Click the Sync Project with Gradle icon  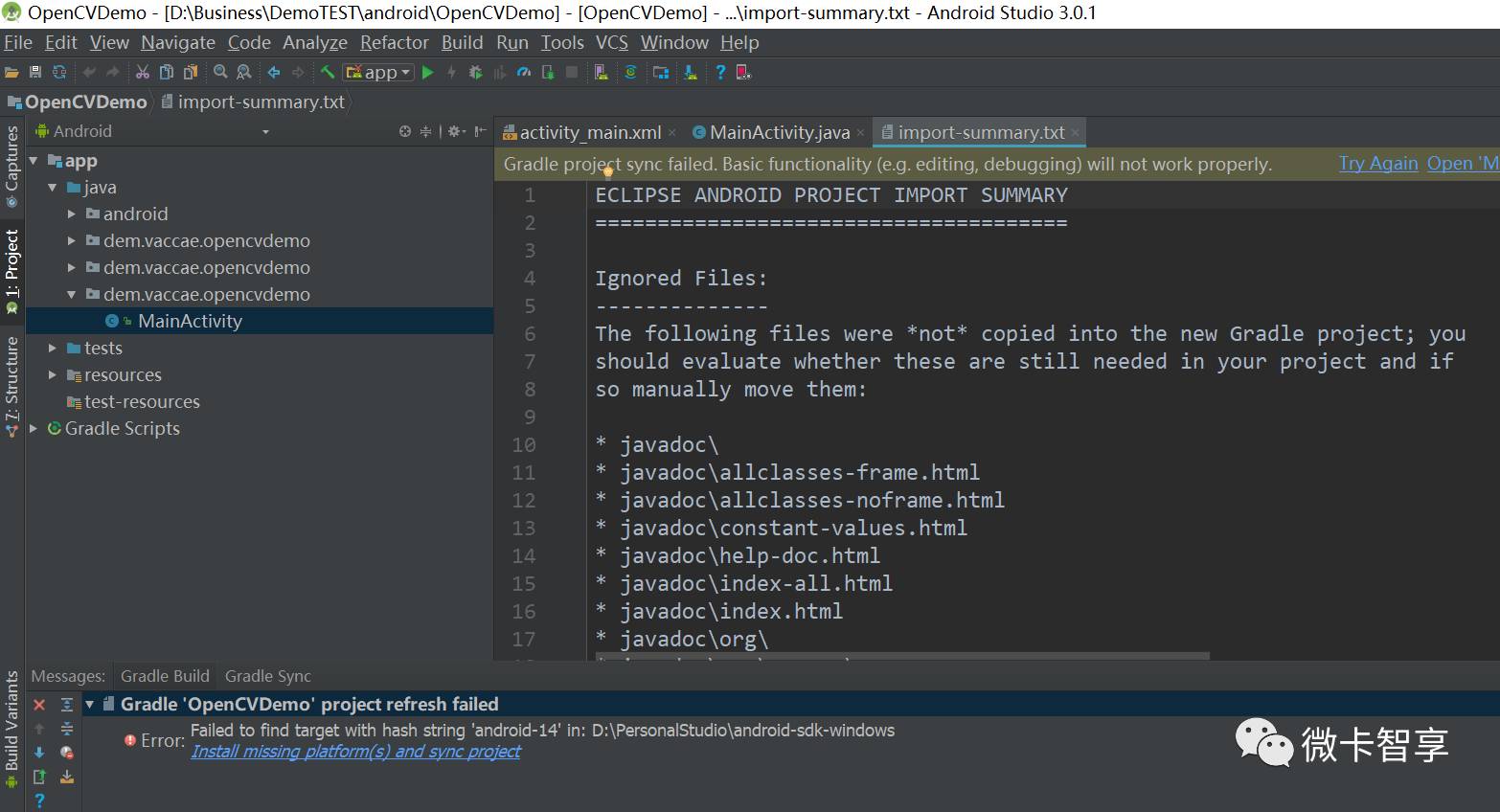point(630,72)
